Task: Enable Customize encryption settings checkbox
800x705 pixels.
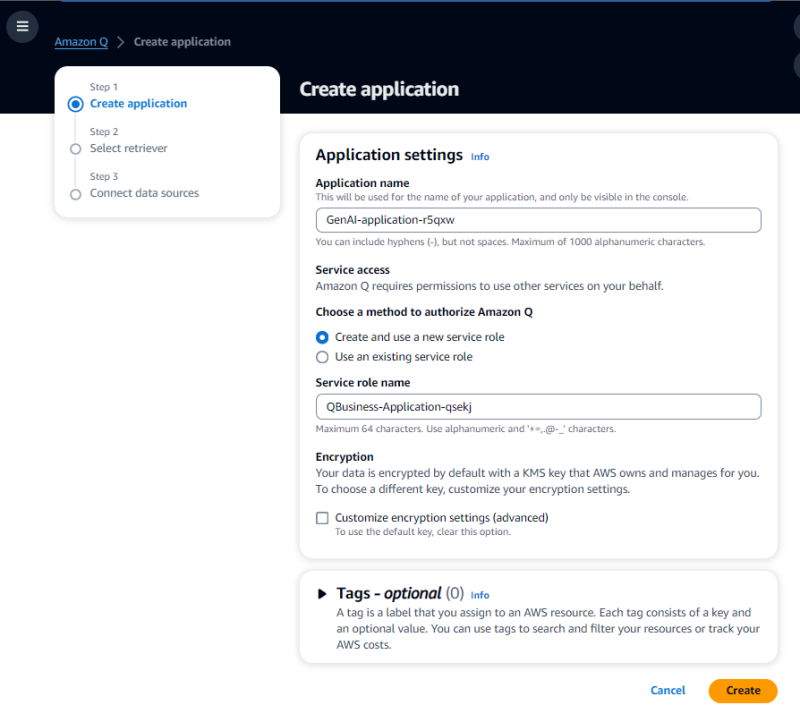Action: [322, 518]
